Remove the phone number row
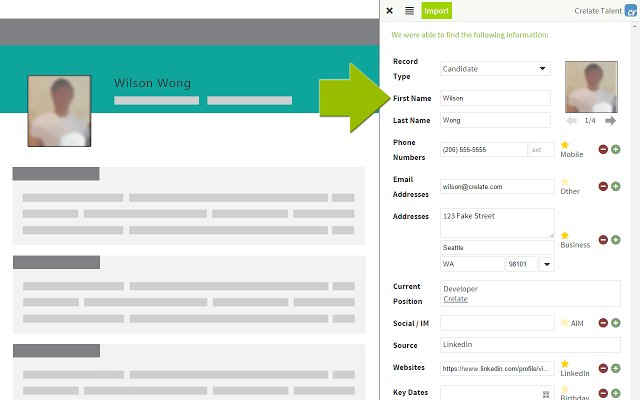This screenshot has width=640, height=400. [603, 149]
